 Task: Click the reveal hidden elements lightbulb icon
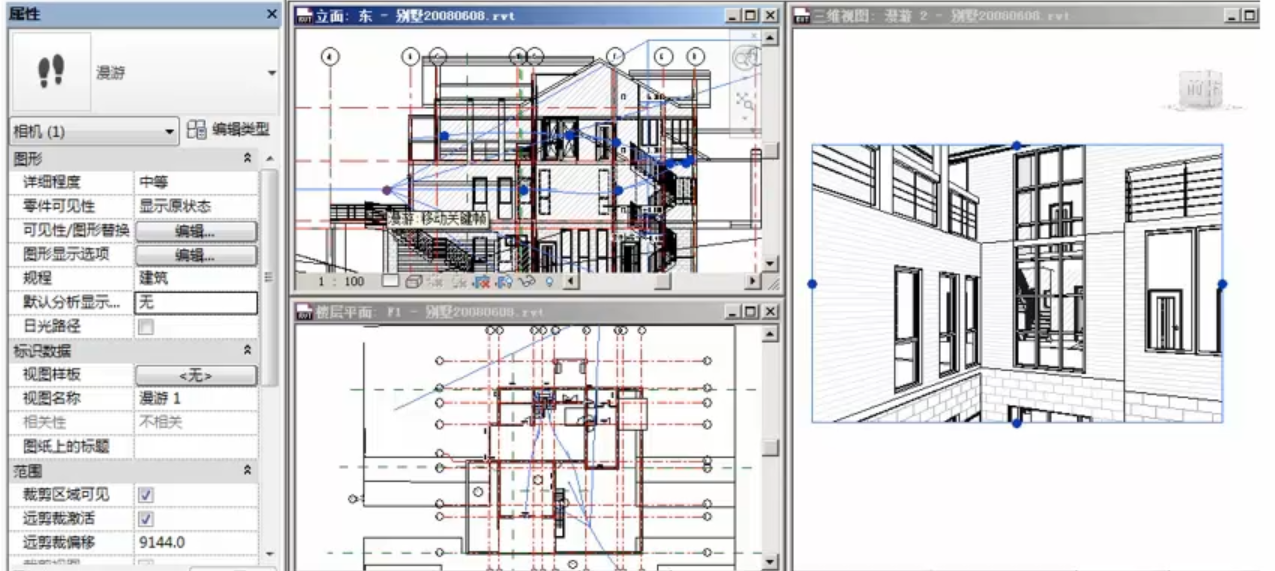549,282
